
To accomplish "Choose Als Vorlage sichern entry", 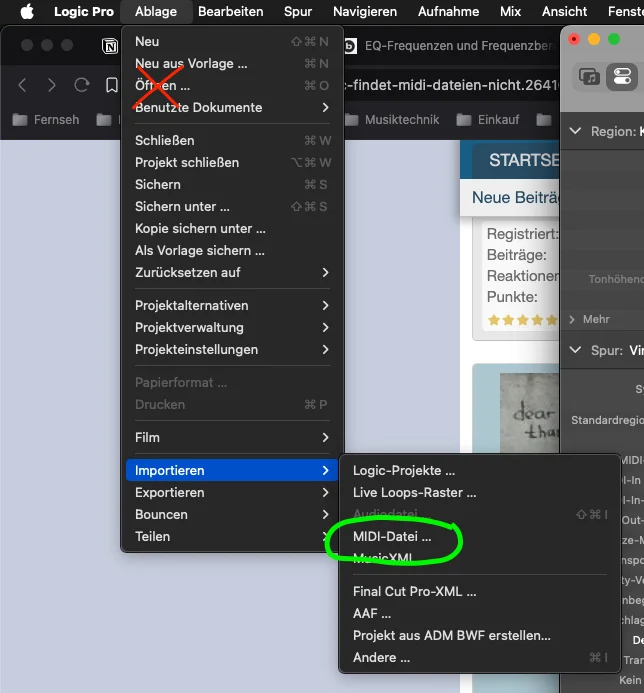I will click(232, 251).
